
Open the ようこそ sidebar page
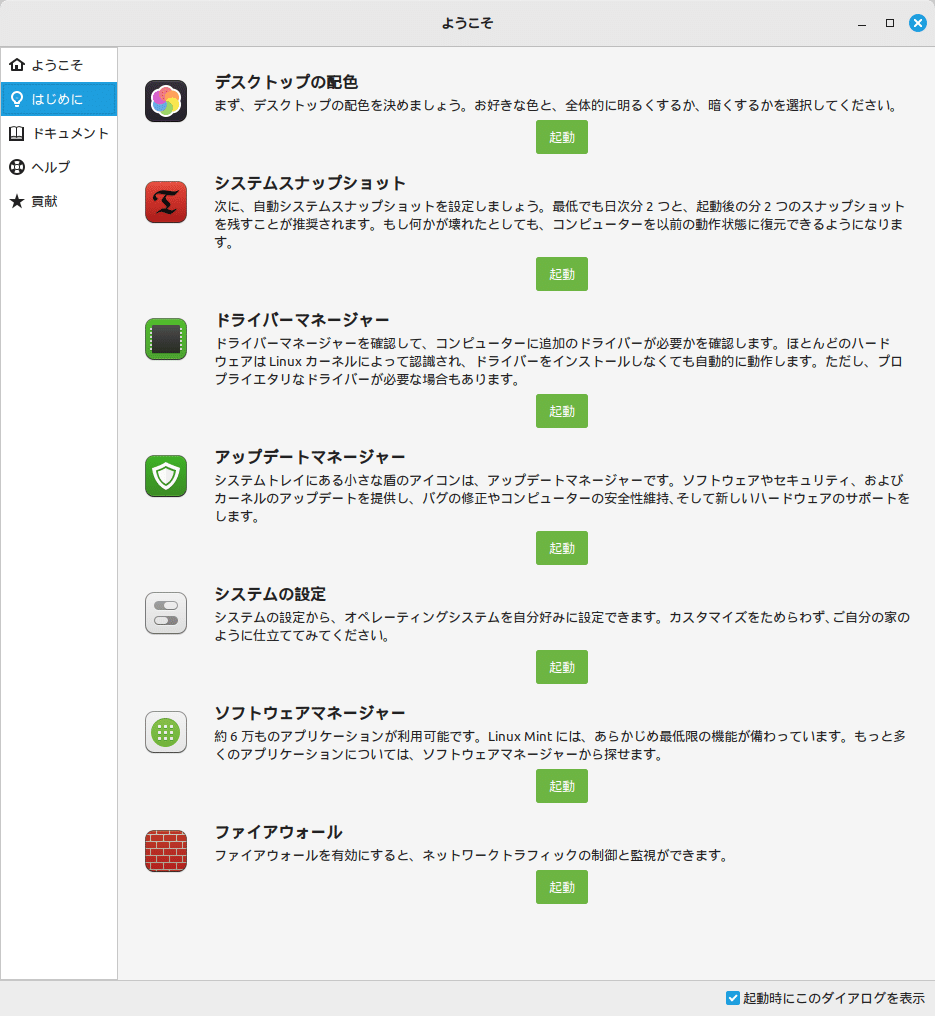(x=59, y=65)
